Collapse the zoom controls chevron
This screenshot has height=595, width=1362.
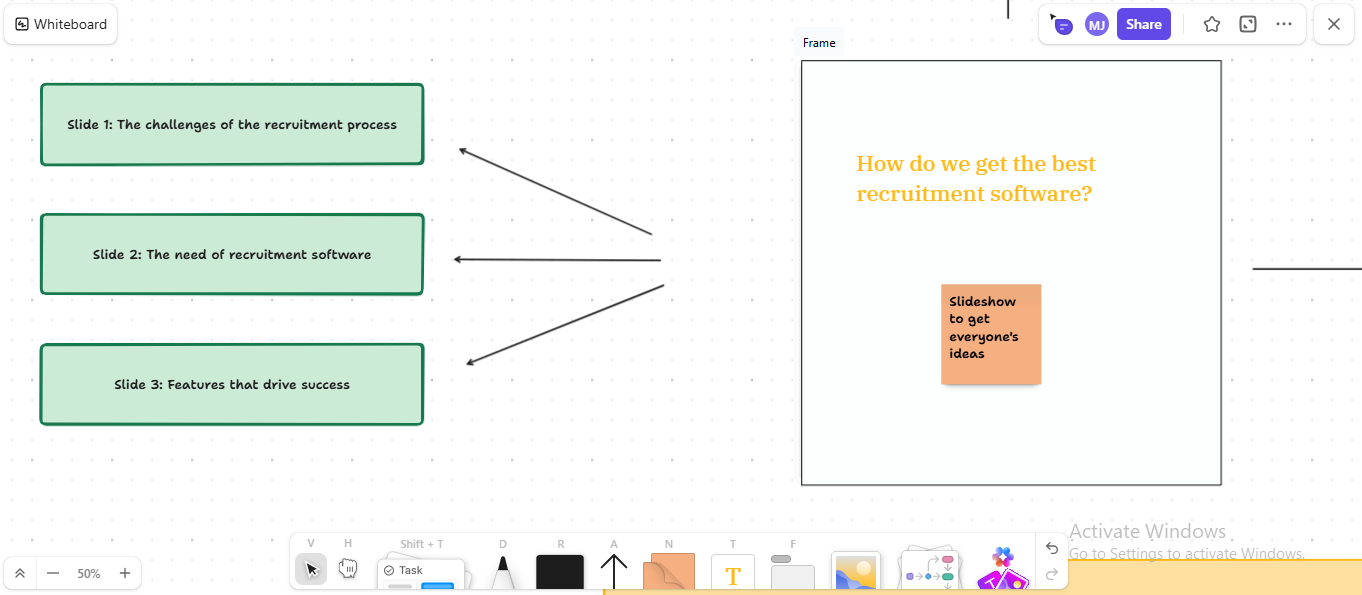tap(20, 573)
